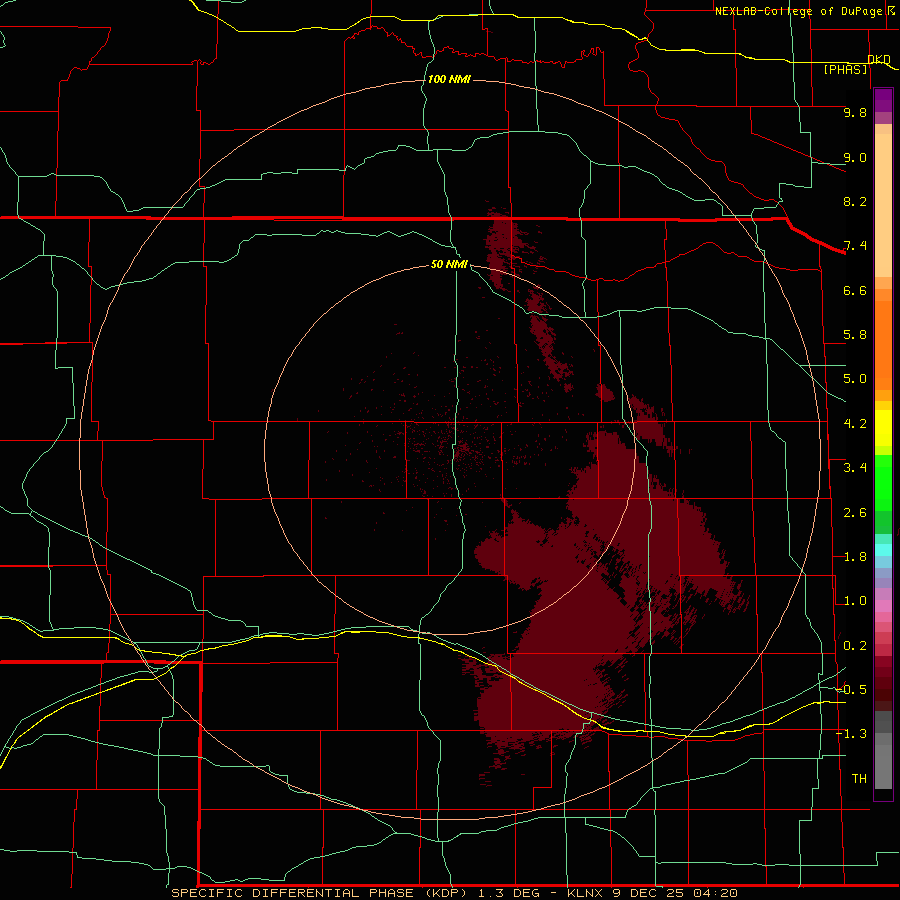Click the 1.8 scale value
The height and width of the screenshot is (900, 900).
(855, 557)
